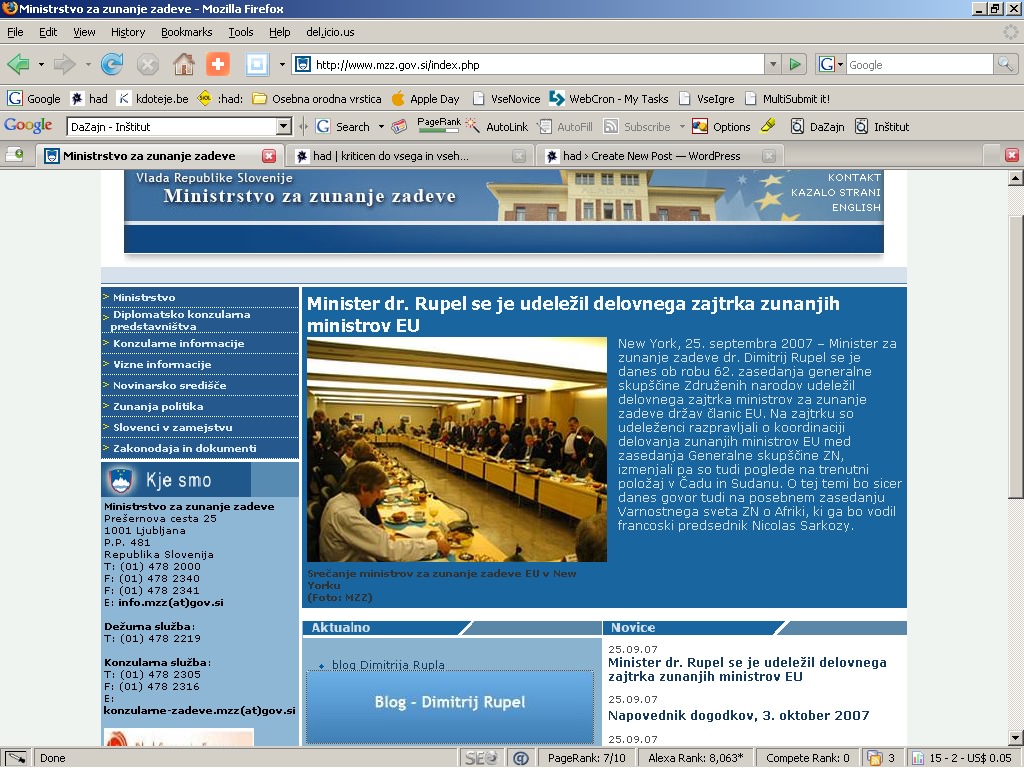Open the Subscribe dropdown arrow
Image resolution: width=1024 pixels, height=768 pixels.
pyautogui.click(x=681, y=127)
